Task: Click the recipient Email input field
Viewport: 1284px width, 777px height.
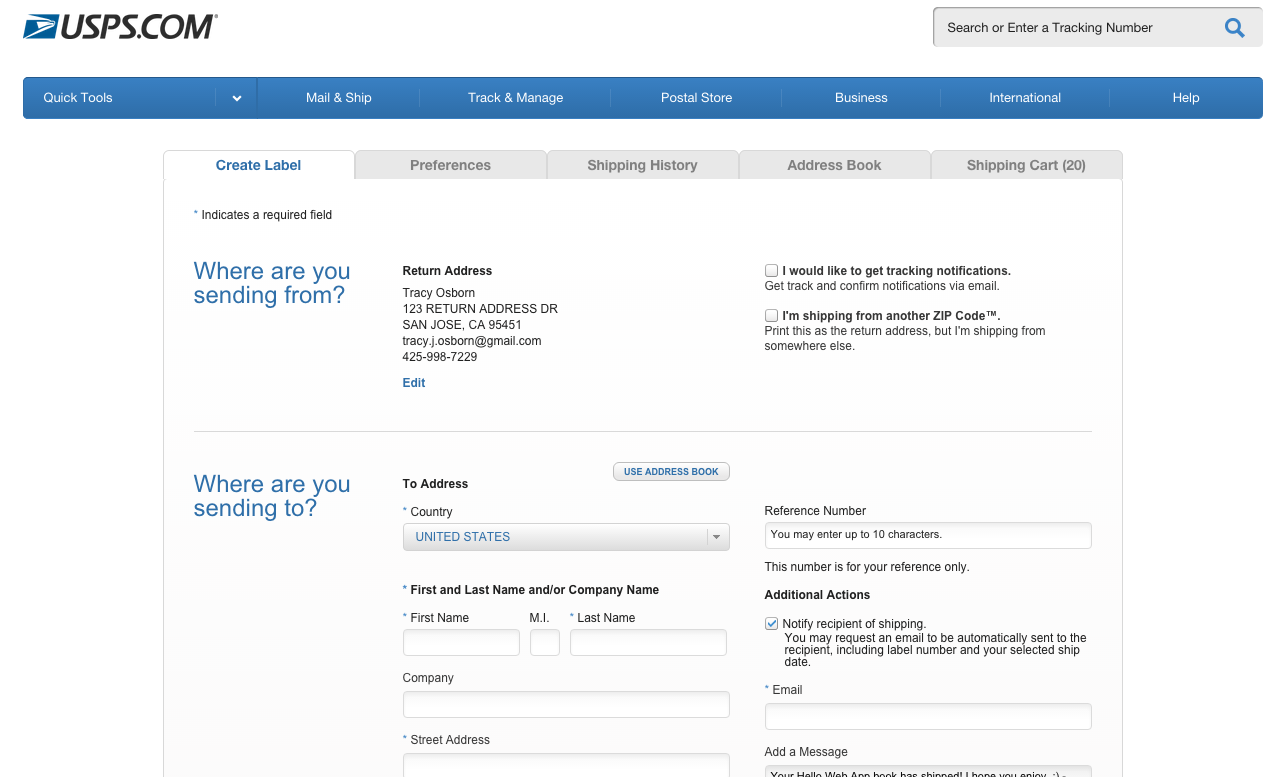Action: pyautogui.click(x=928, y=717)
